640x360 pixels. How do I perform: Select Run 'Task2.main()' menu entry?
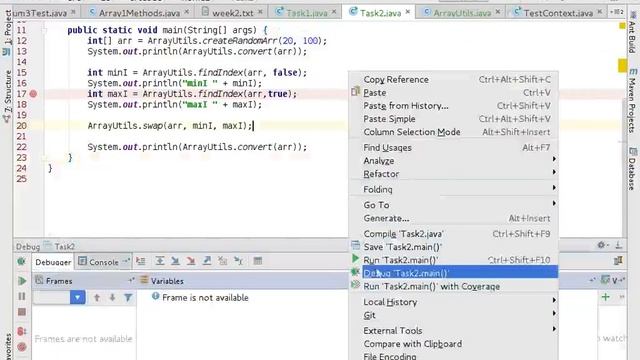[x=453, y=260]
